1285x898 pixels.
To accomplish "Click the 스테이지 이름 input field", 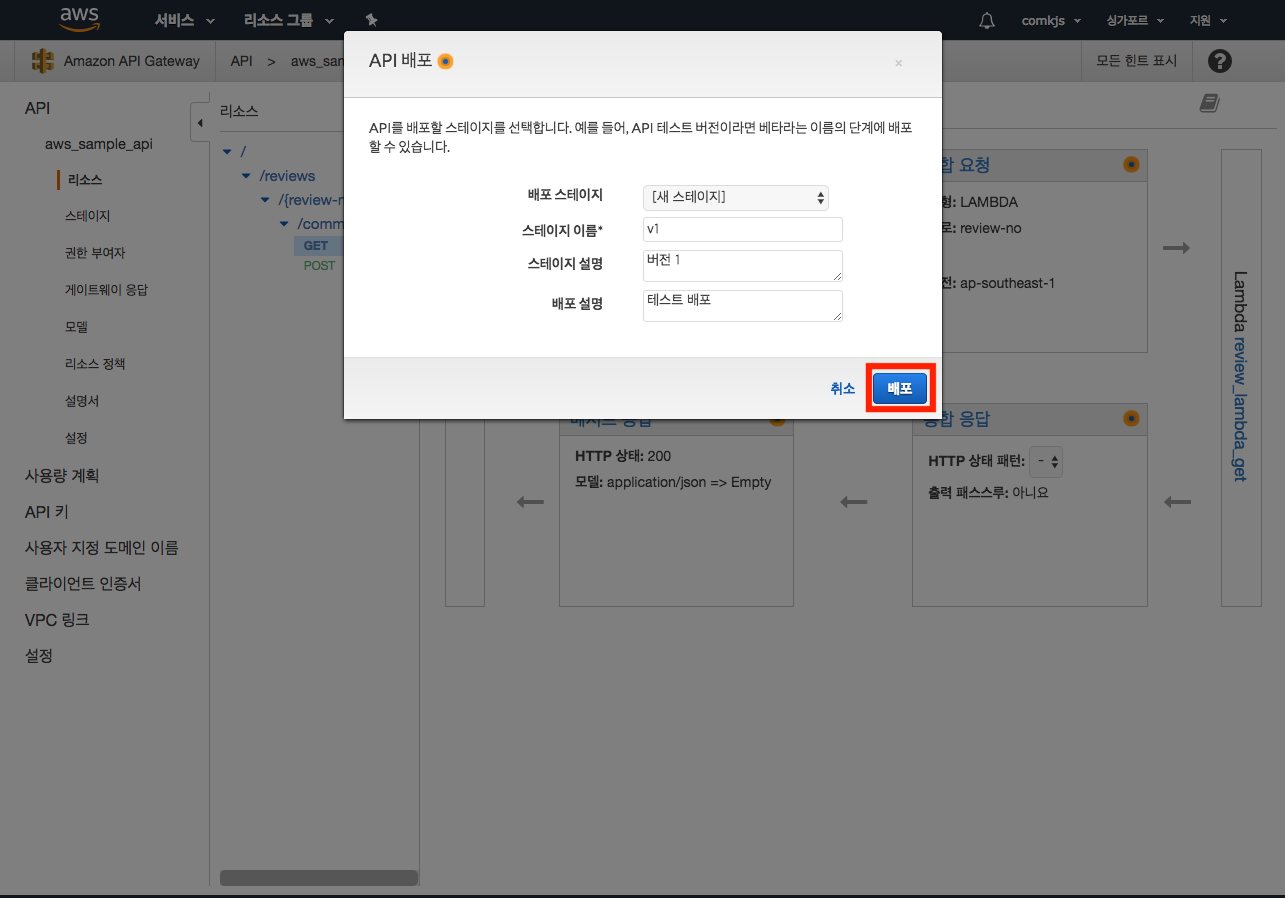I will [742, 229].
